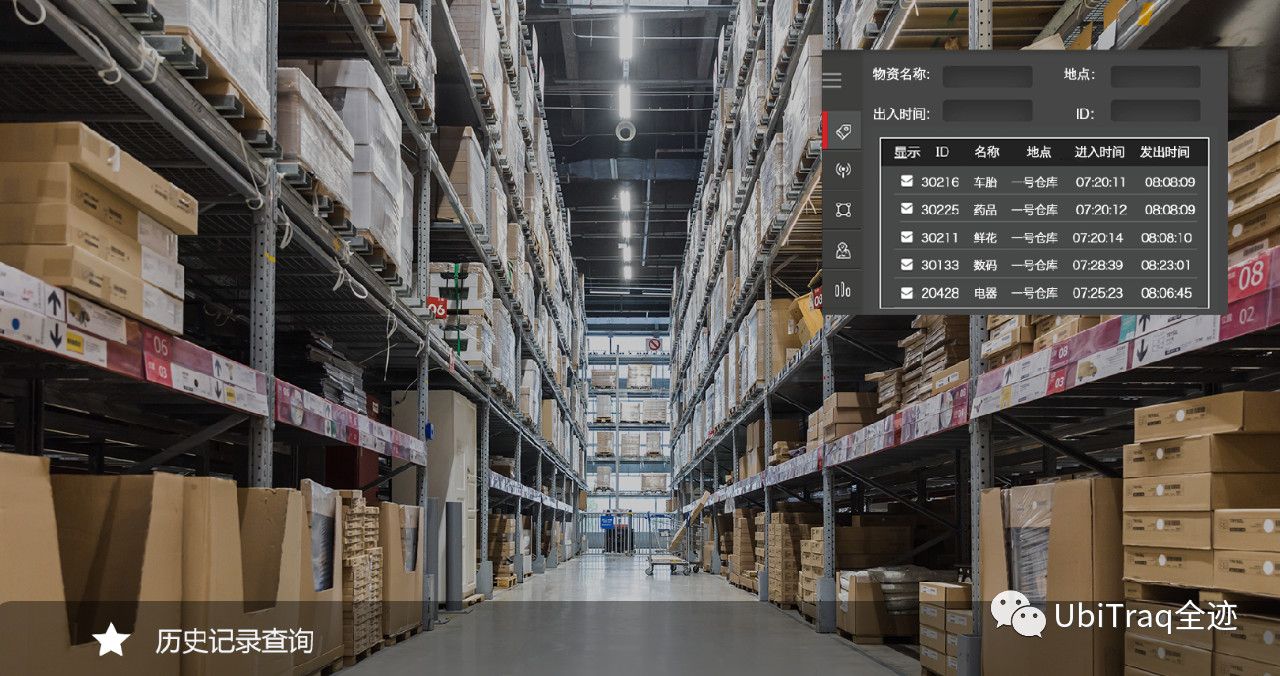Toggle display checkbox for ID 30216

tap(906, 181)
